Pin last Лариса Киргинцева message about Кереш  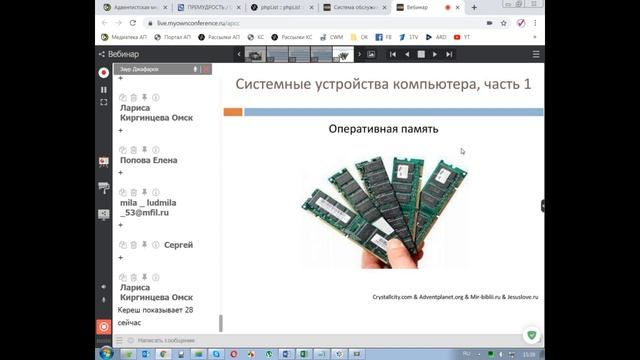(144, 277)
